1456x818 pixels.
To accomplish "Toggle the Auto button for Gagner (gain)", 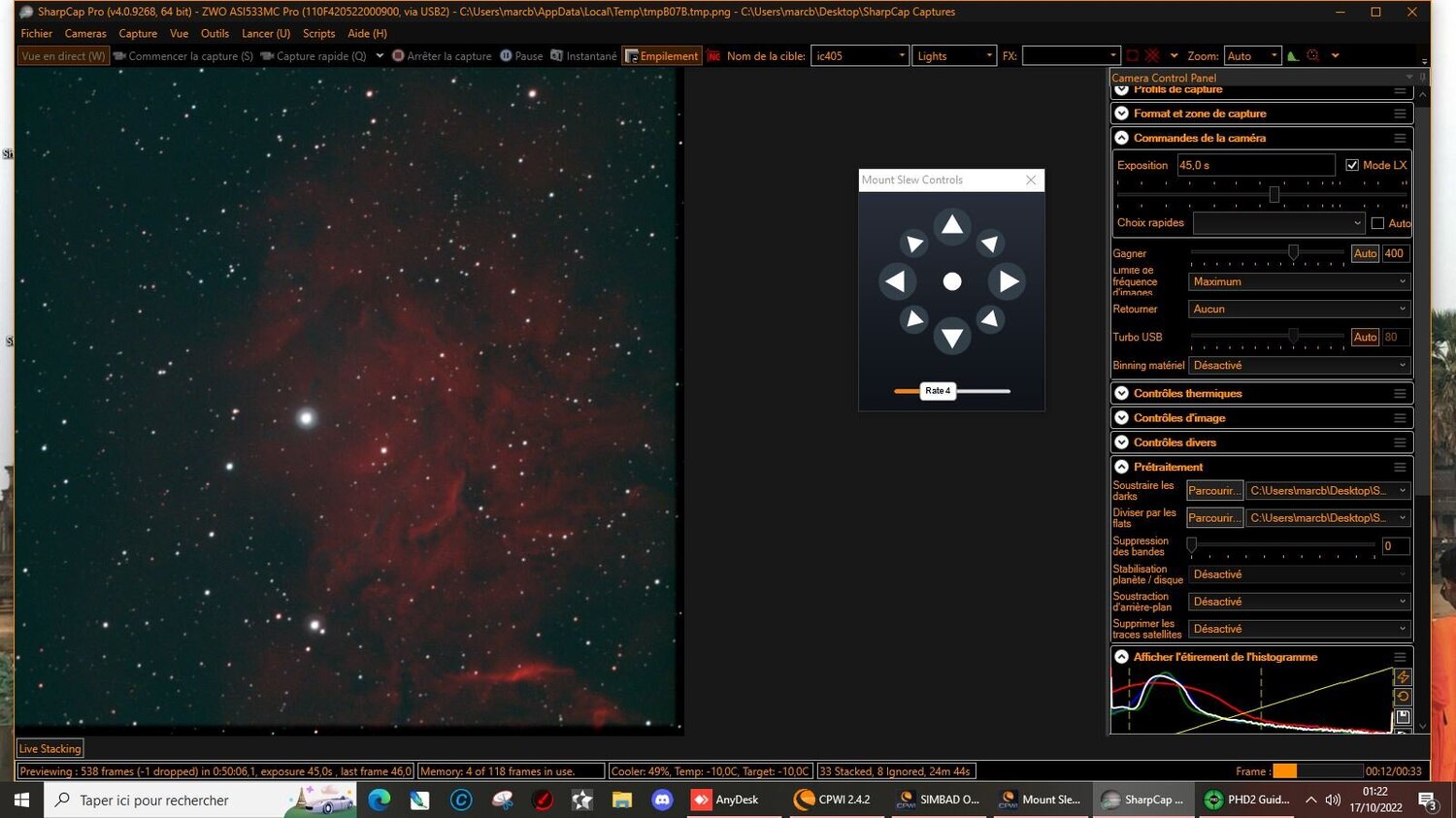I will point(1366,253).
